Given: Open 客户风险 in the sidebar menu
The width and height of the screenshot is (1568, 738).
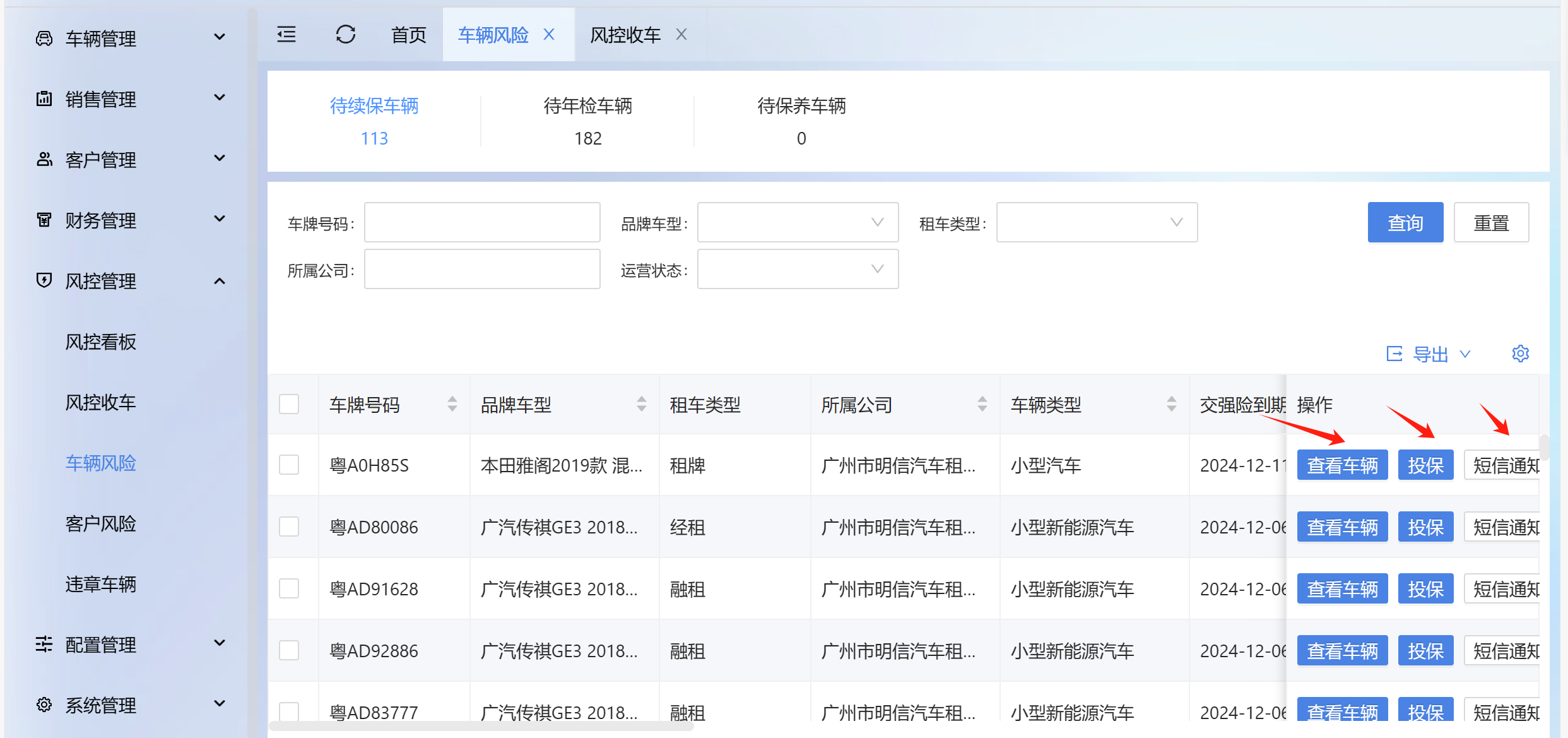Looking at the screenshot, I should pyautogui.click(x=101, y=523).
